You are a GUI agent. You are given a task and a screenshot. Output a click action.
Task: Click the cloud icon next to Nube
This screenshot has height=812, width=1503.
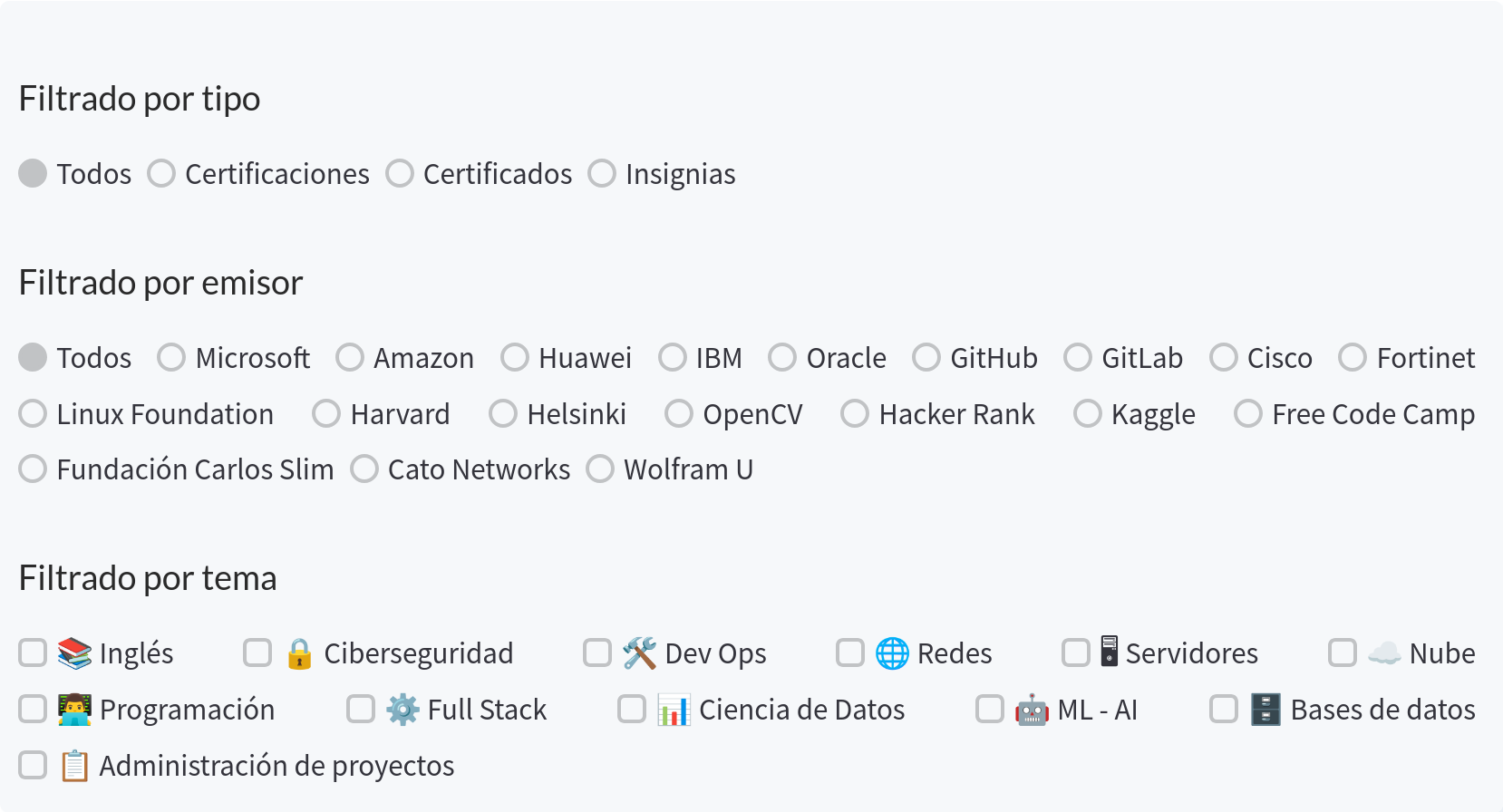pyautogui.click(x=1384, y=653)
